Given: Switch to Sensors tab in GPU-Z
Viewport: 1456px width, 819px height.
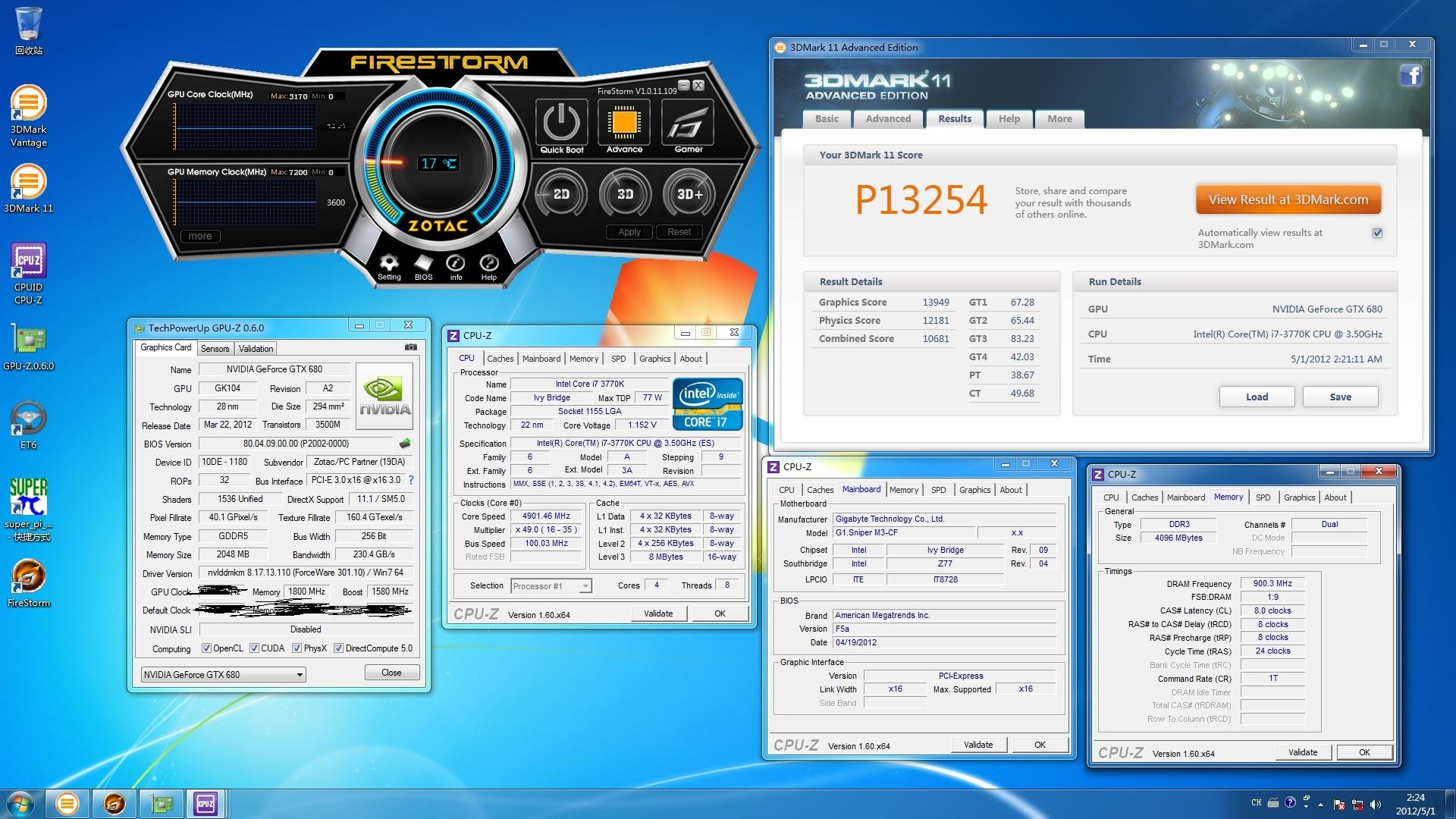Looking at the screenshot, I should coord(215,349).
